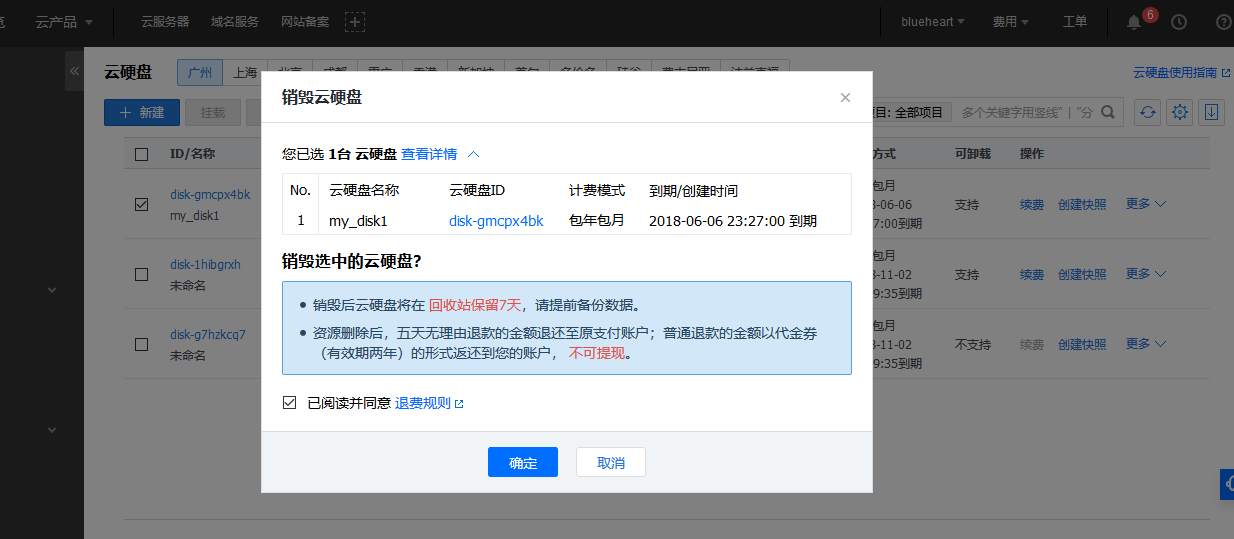Click the clock icon in top bar
The height and width of the screenshot is (539, 1234).
pos(1179,22)
